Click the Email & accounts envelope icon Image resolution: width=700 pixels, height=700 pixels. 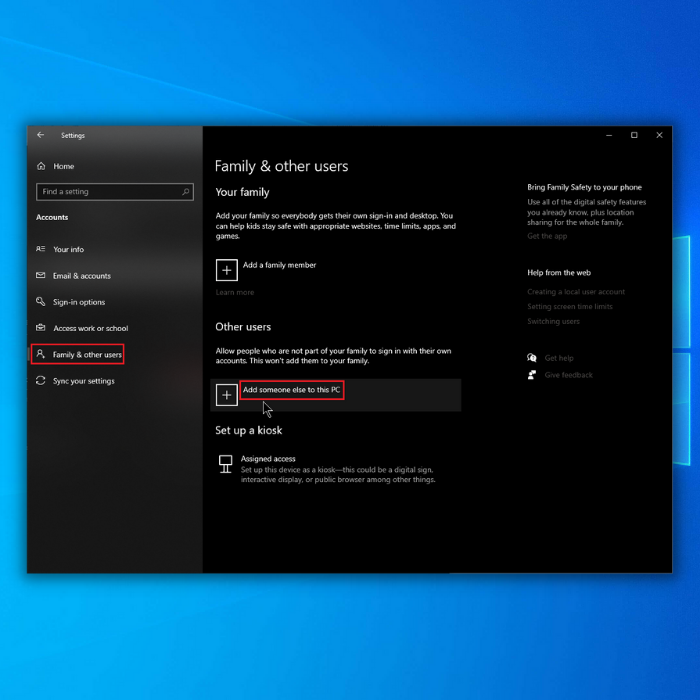pos(41,275)
